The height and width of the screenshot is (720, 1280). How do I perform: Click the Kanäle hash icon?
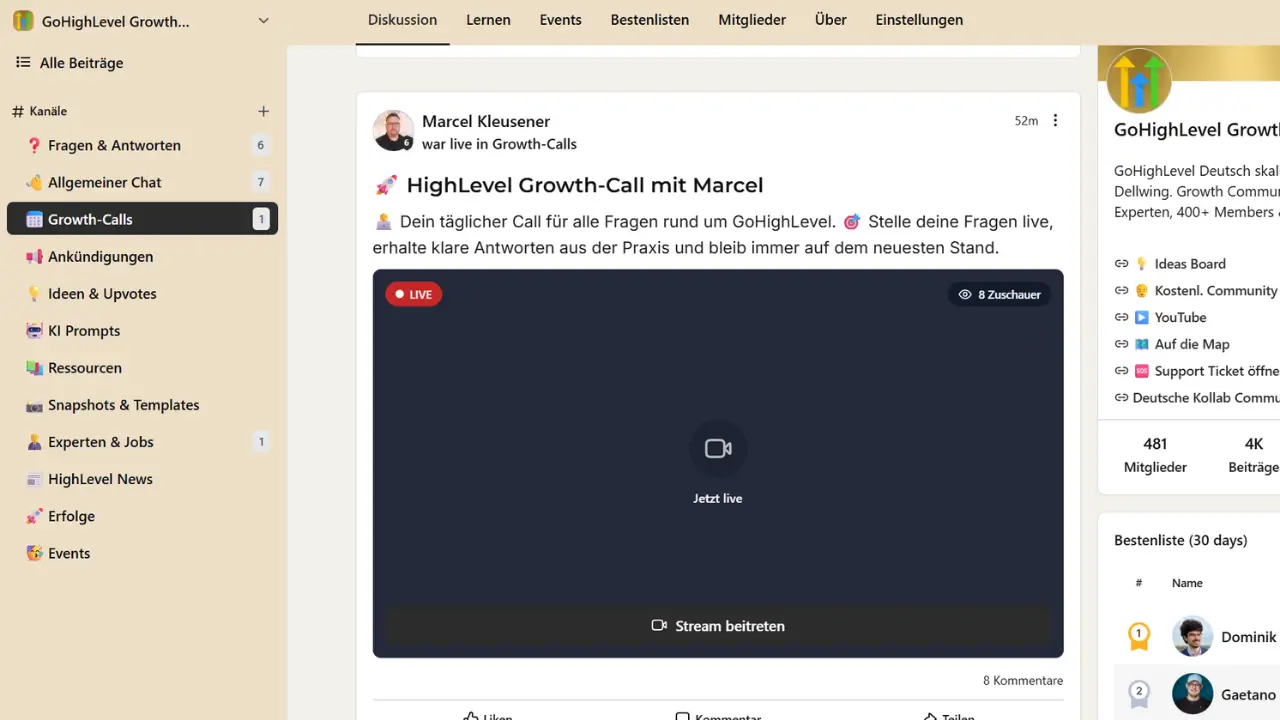tap(17, 111)
